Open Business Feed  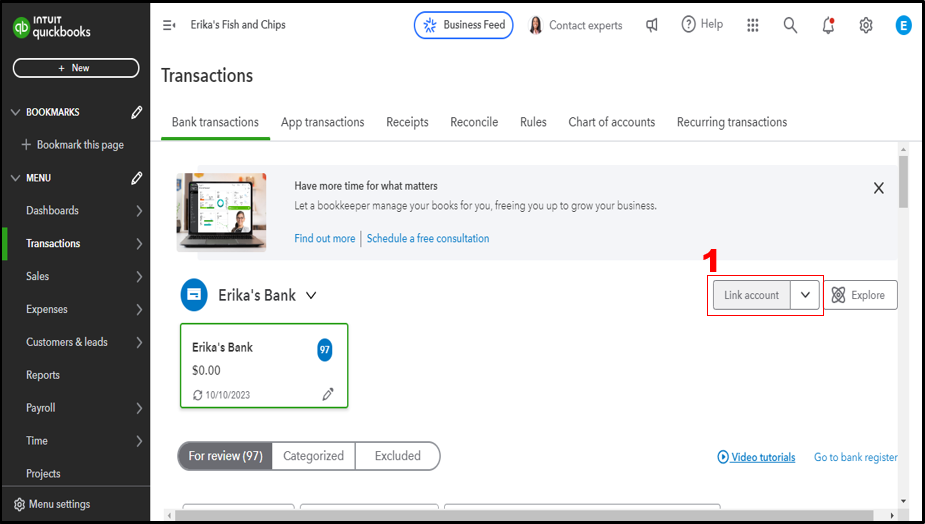pyautogui.click(x=464, y=25)
